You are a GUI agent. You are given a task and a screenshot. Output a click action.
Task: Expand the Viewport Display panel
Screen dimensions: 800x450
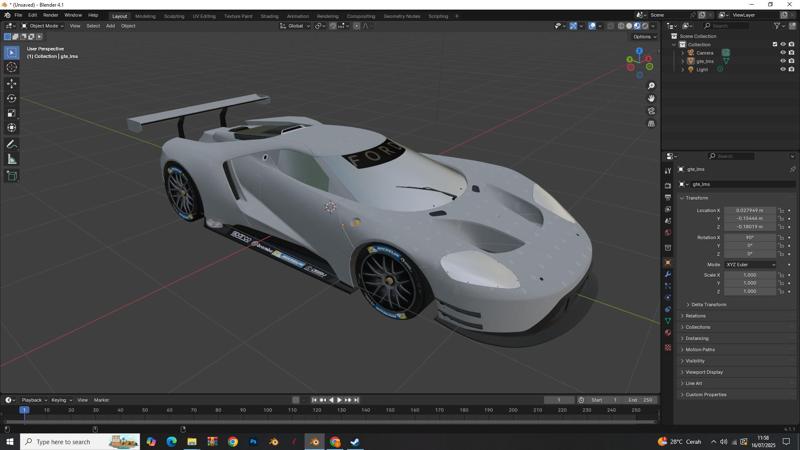tap(704, 372)
